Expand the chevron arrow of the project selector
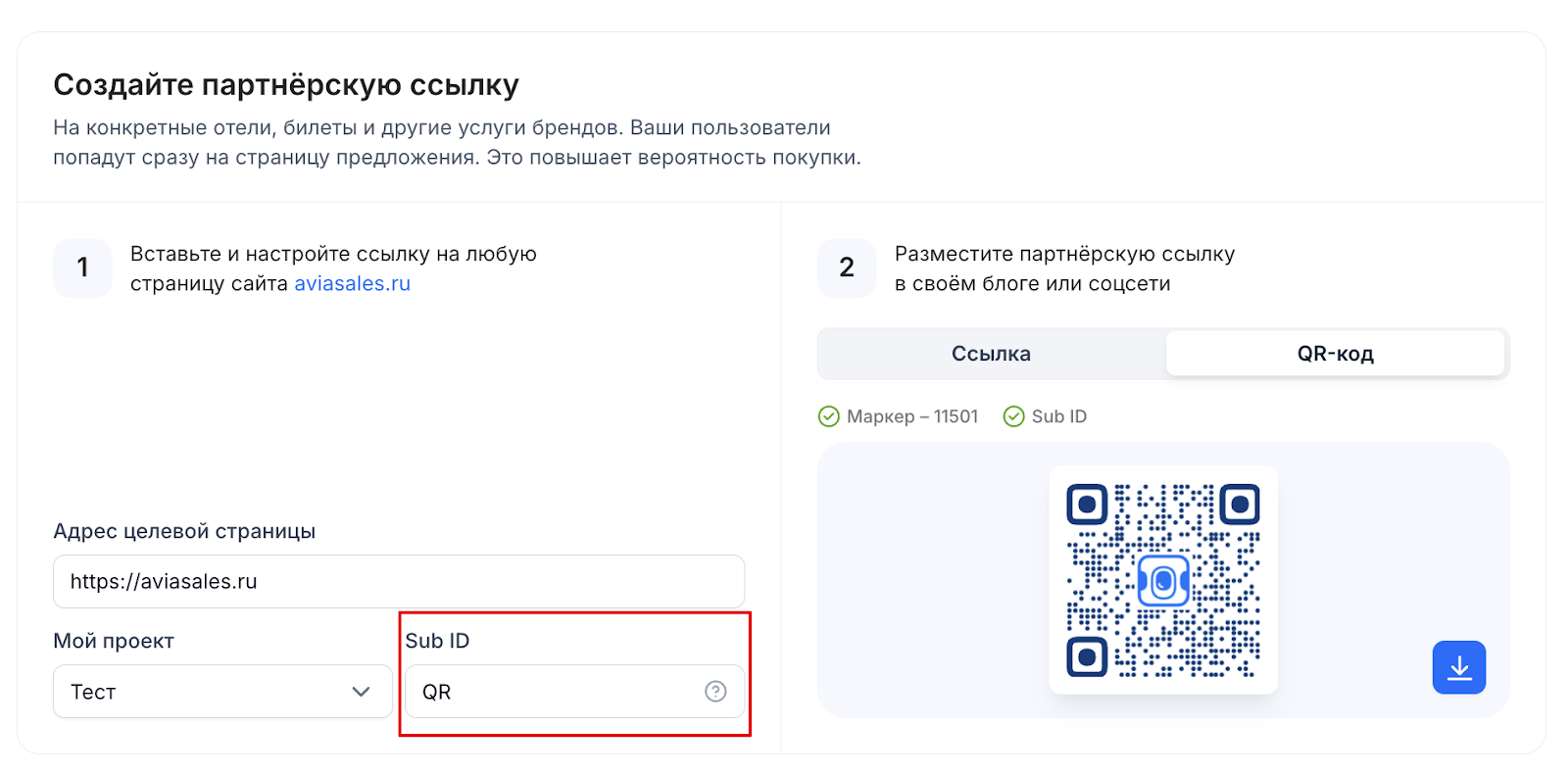The image size is (1568, 776). (361, 692)
